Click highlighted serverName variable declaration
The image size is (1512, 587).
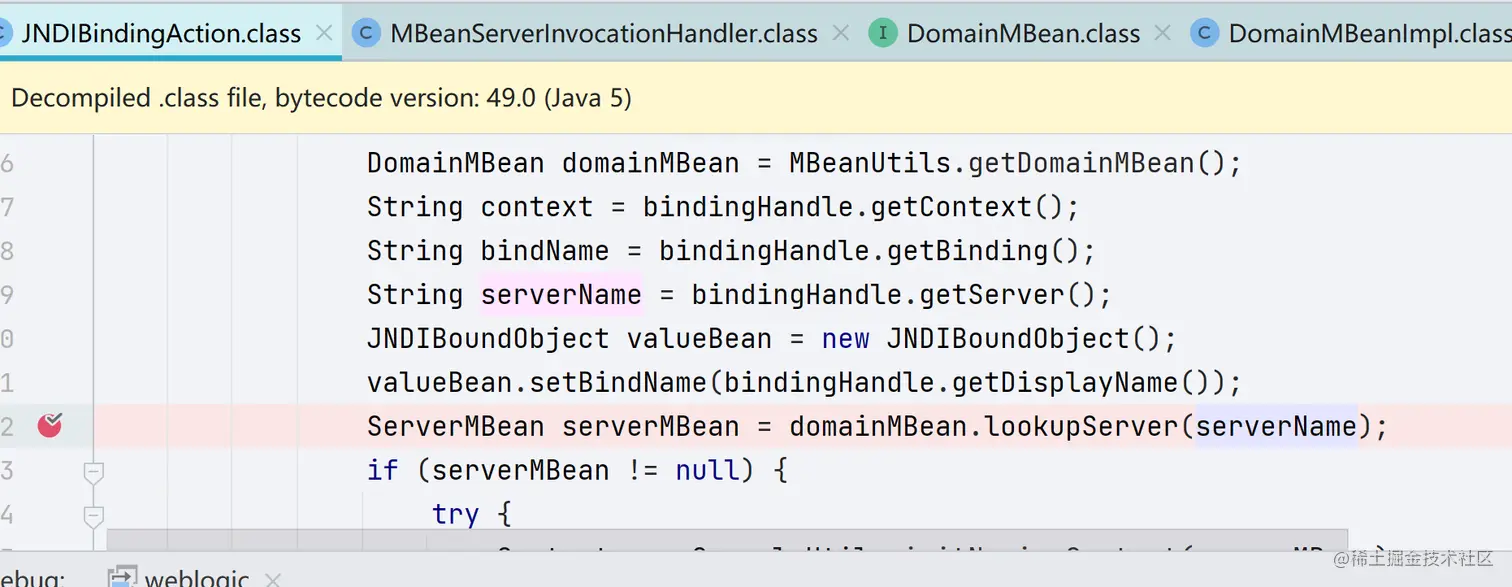pyautogui.click(x=561, y=295)
